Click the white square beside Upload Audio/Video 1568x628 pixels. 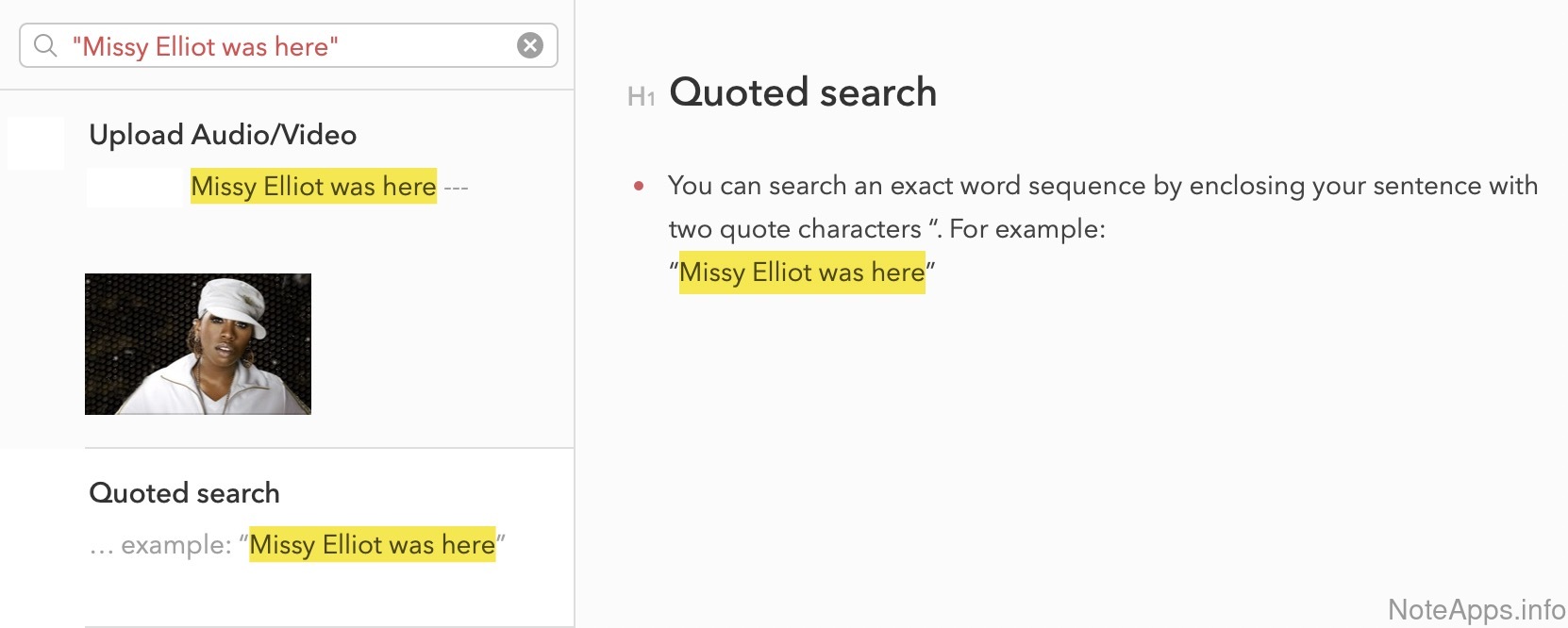click(x=36, y=143)
